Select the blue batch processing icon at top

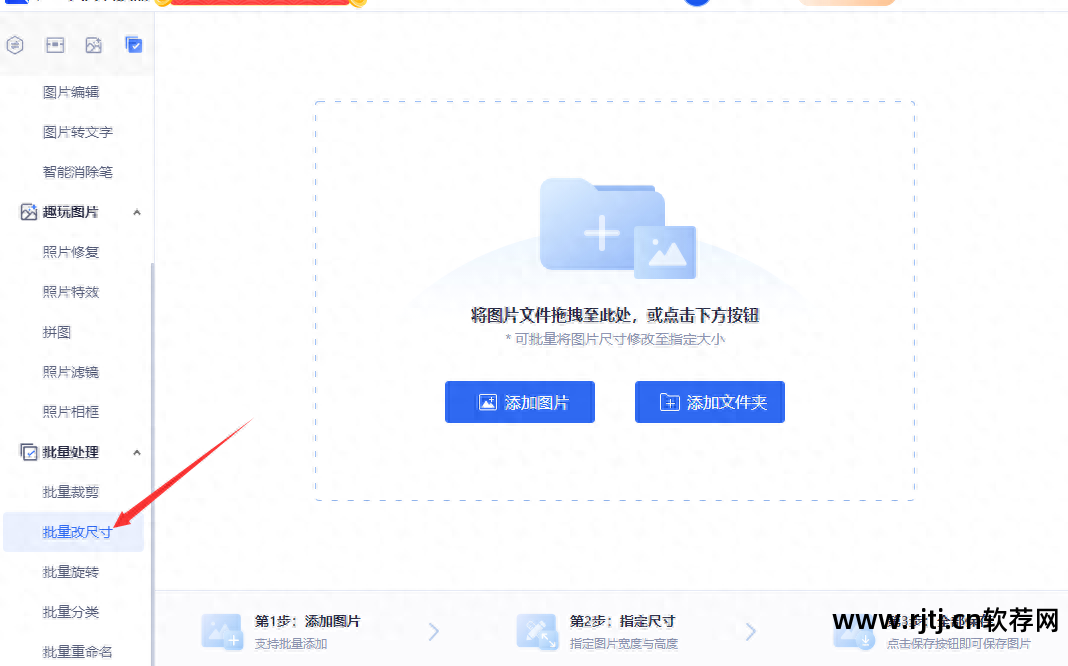133,44
